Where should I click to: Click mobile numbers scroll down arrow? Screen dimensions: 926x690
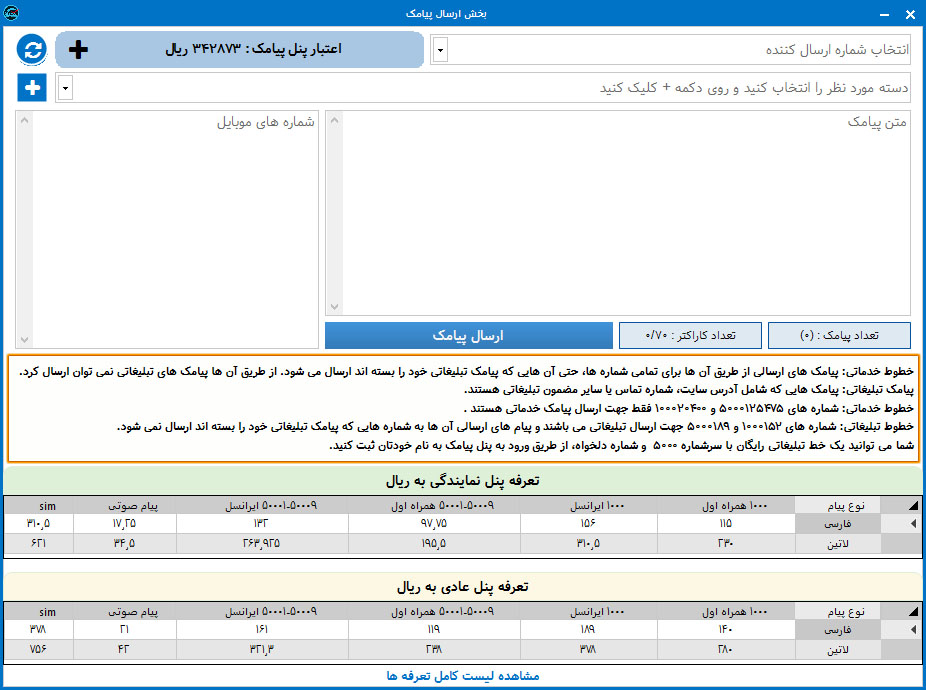point(24,339)
